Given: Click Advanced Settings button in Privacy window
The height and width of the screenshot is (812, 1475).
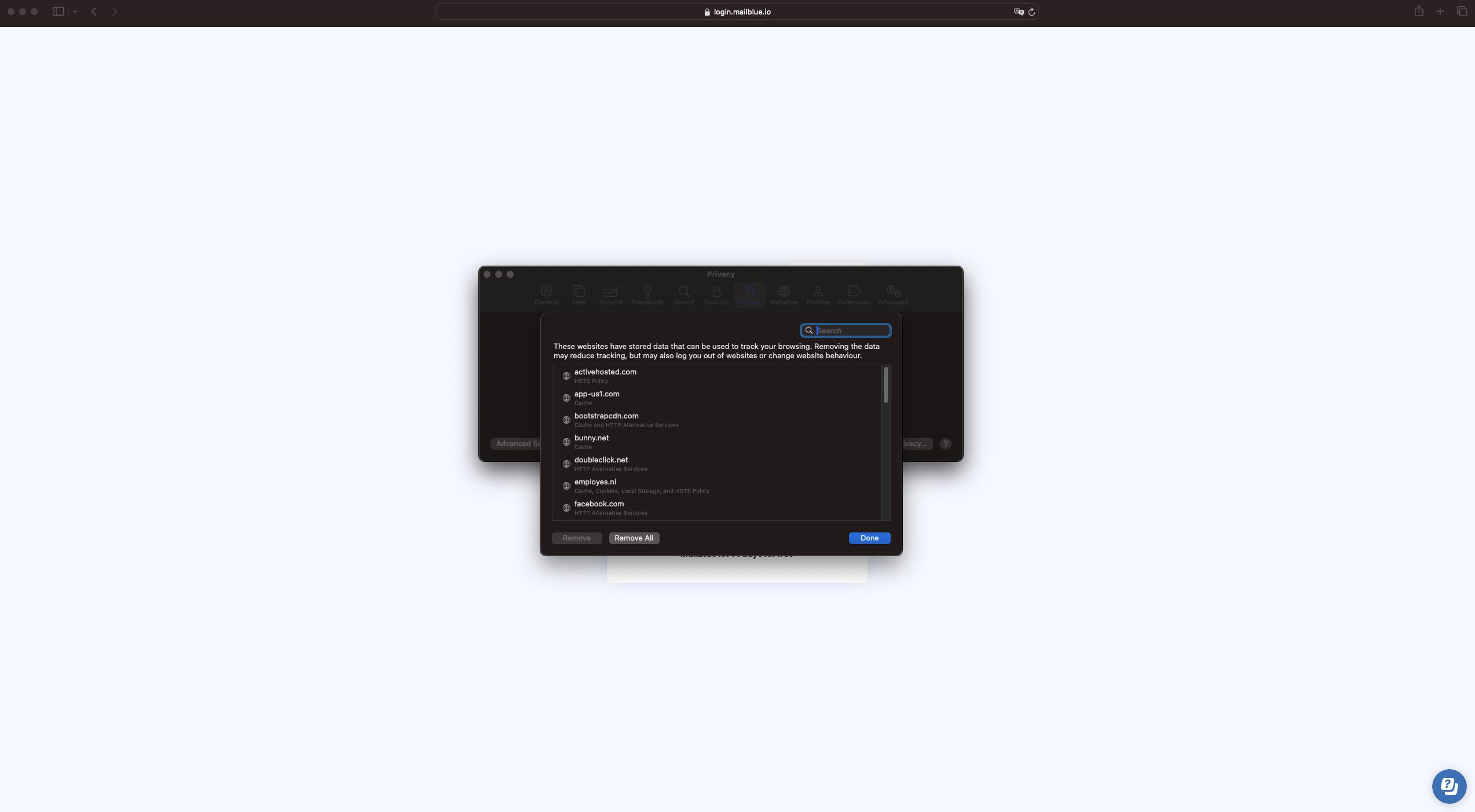Looking at the screenshot, I should (516, 444).
